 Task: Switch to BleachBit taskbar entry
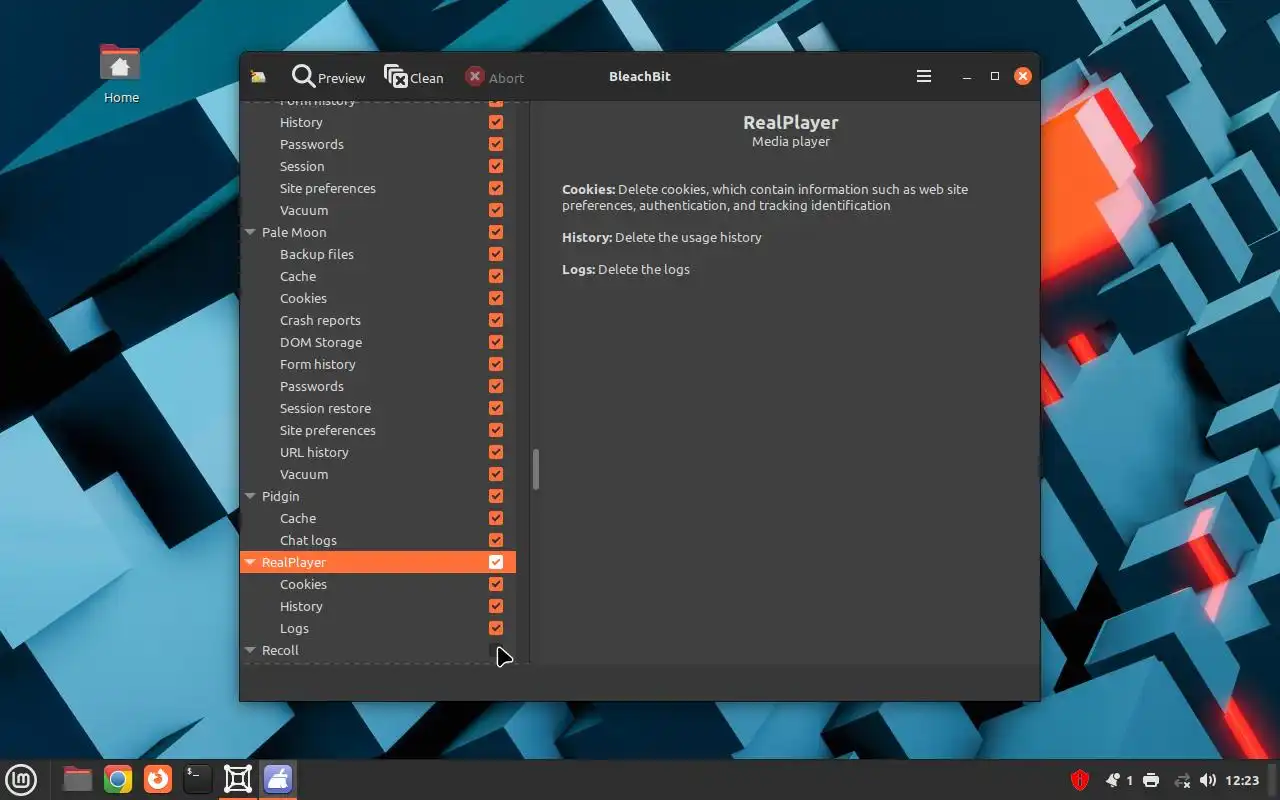[x=278, y=779]
